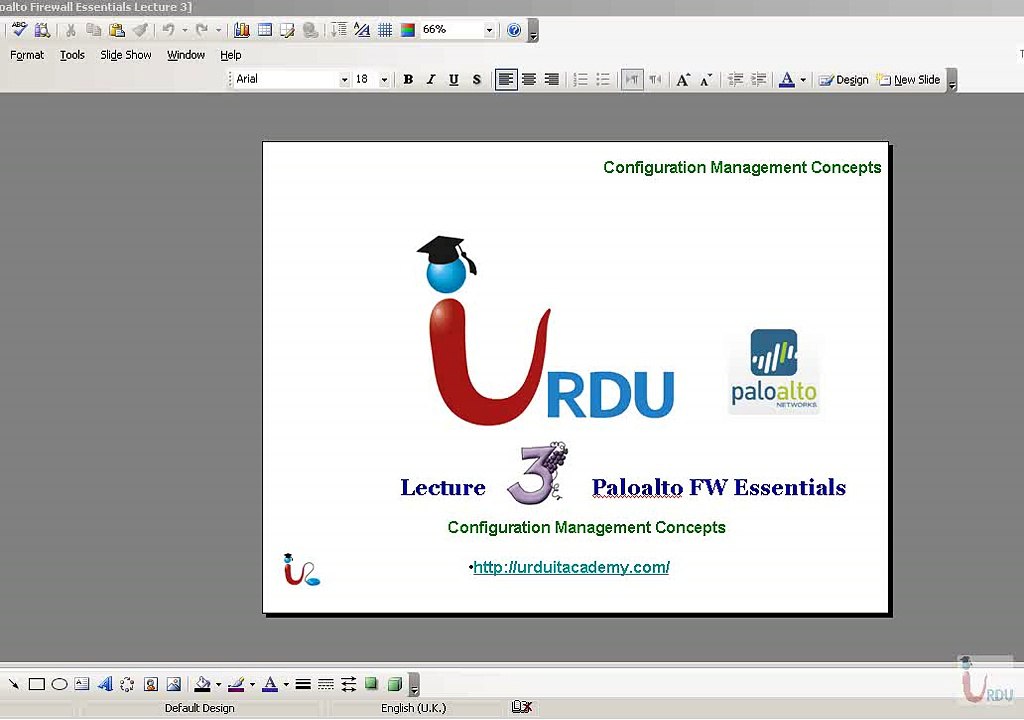Open the Slide Design pane

[x=844, y=80]
